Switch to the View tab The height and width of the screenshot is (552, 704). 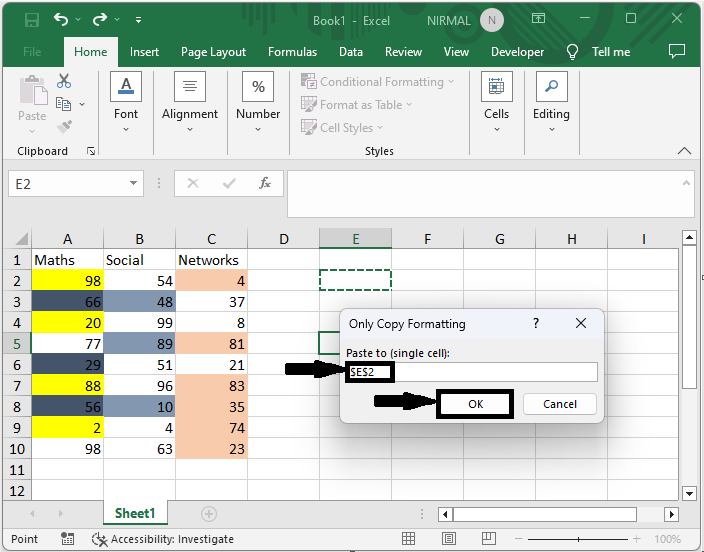tap(456, 52)
